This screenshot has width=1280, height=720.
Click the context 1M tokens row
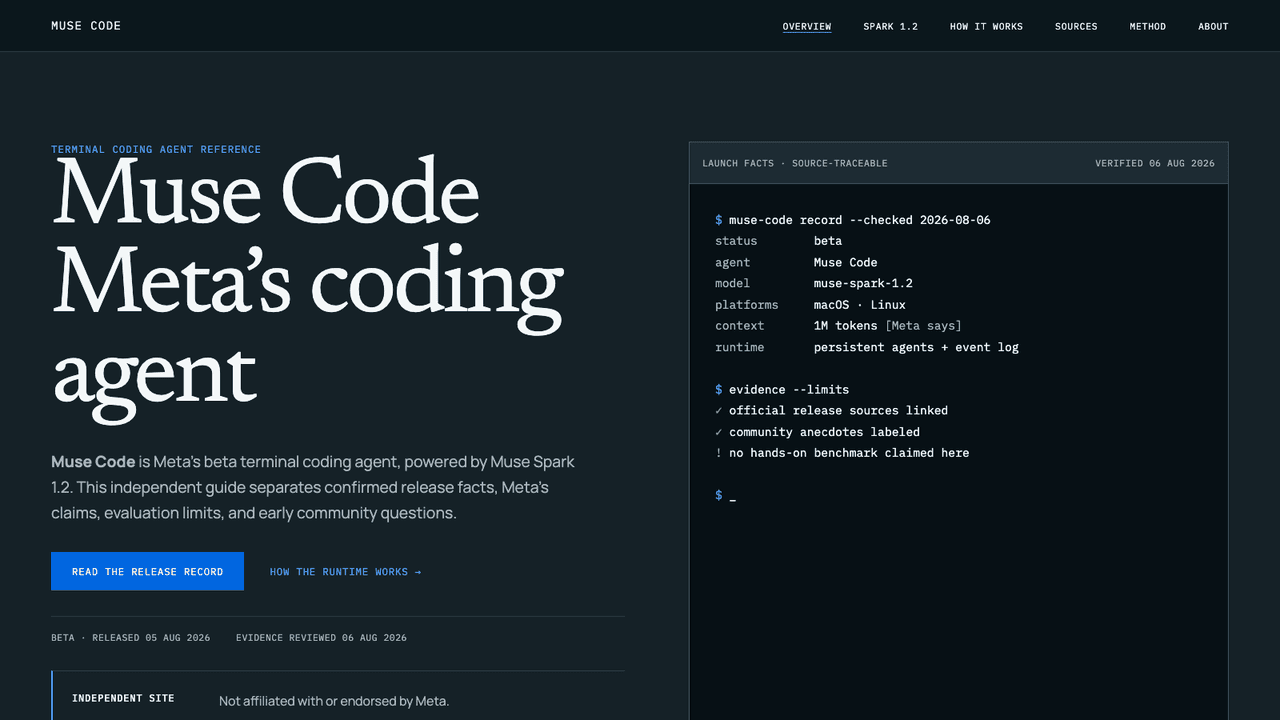(838, 326)
